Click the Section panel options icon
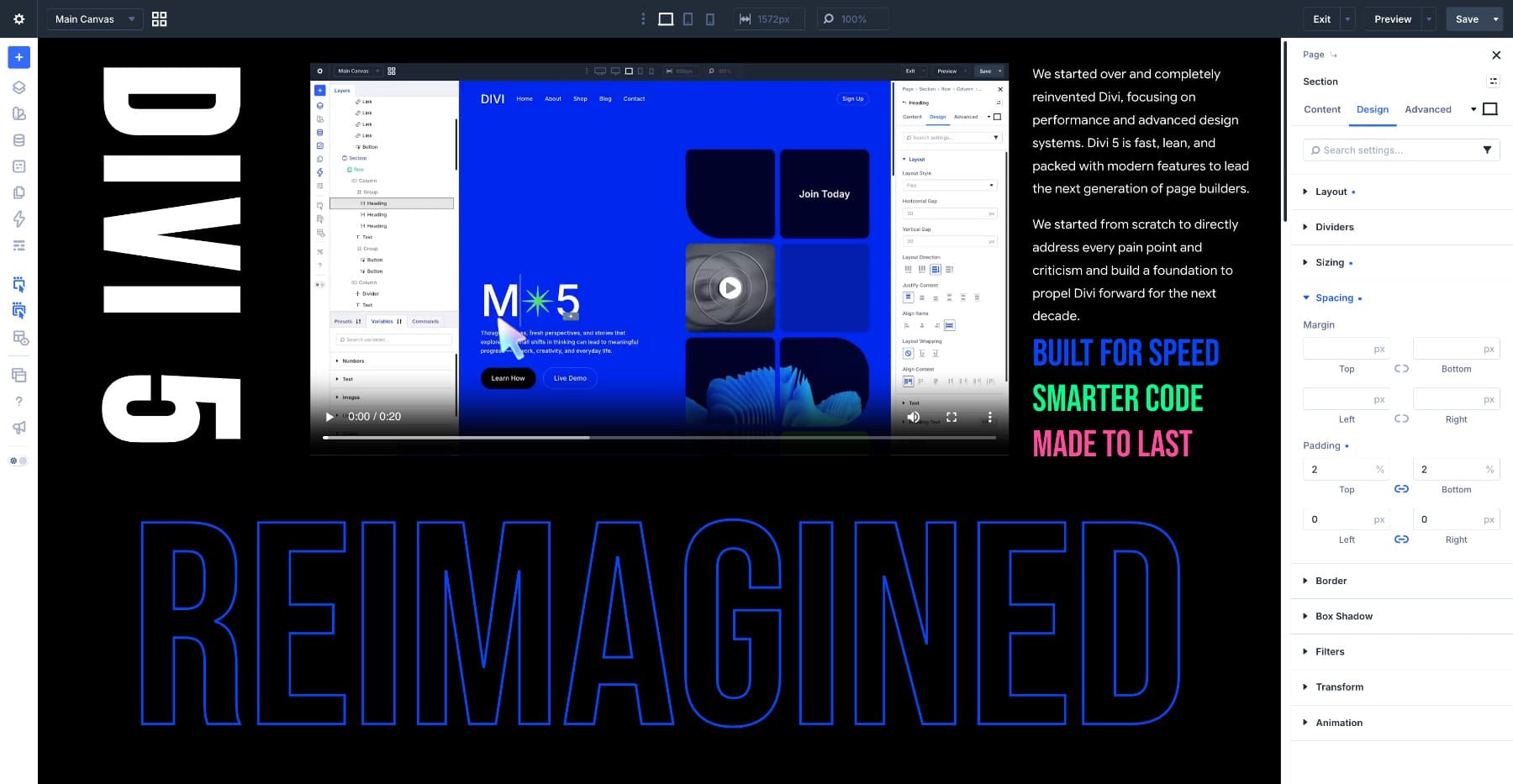Screen dimensions: 1513x784 (1493, 82)
